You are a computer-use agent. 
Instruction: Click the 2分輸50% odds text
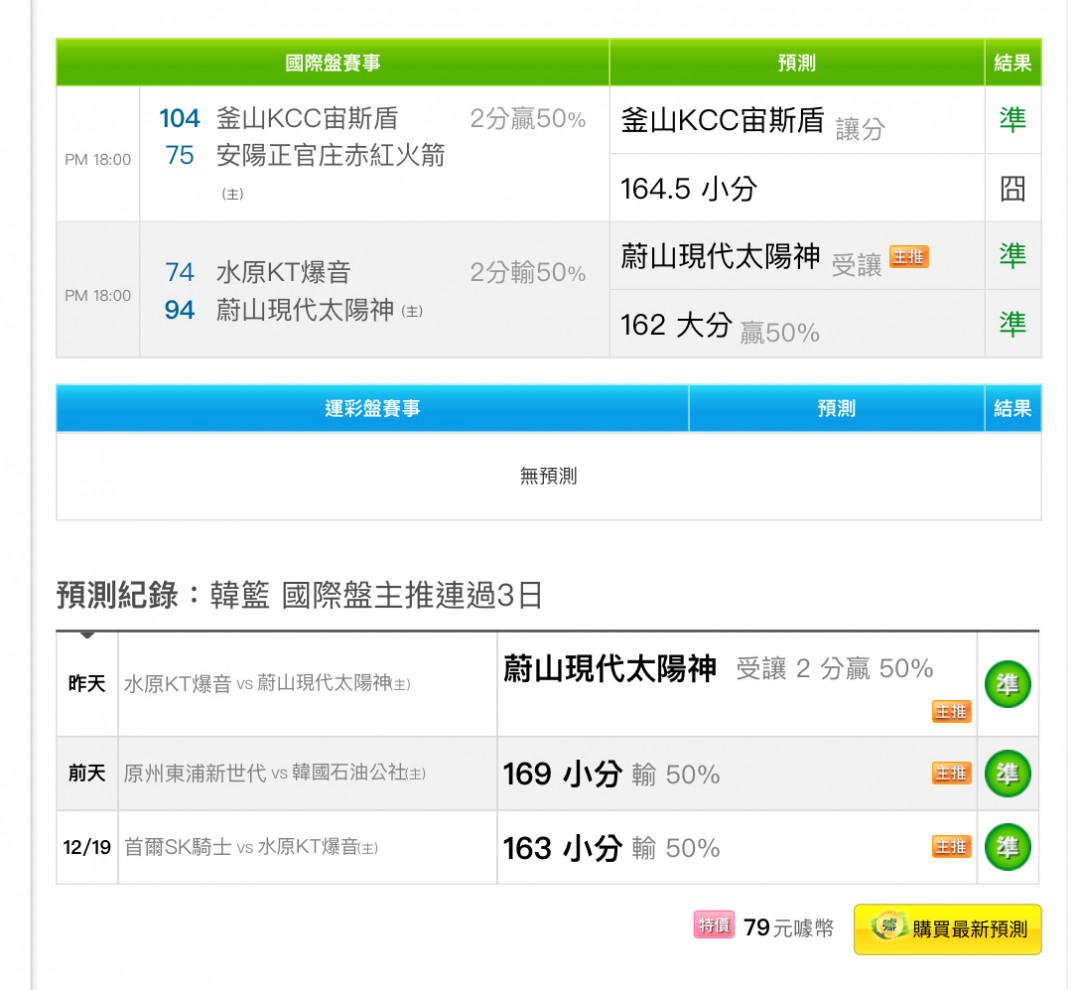(528, 272)
